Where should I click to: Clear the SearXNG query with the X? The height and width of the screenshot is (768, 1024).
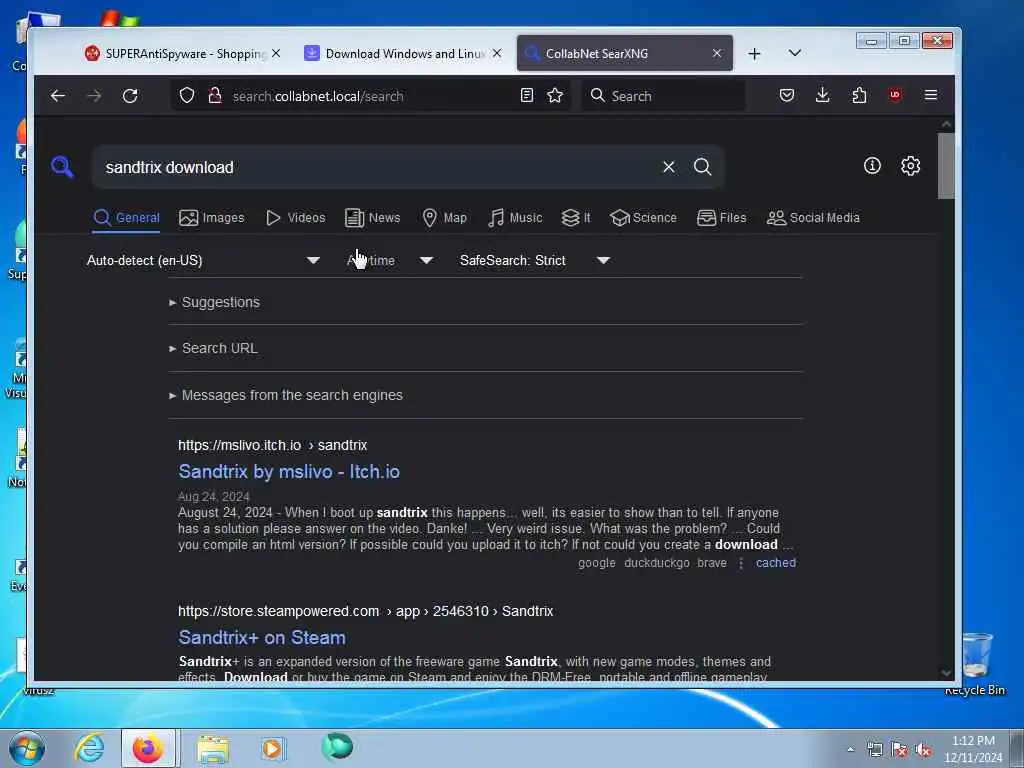point(669,167)
